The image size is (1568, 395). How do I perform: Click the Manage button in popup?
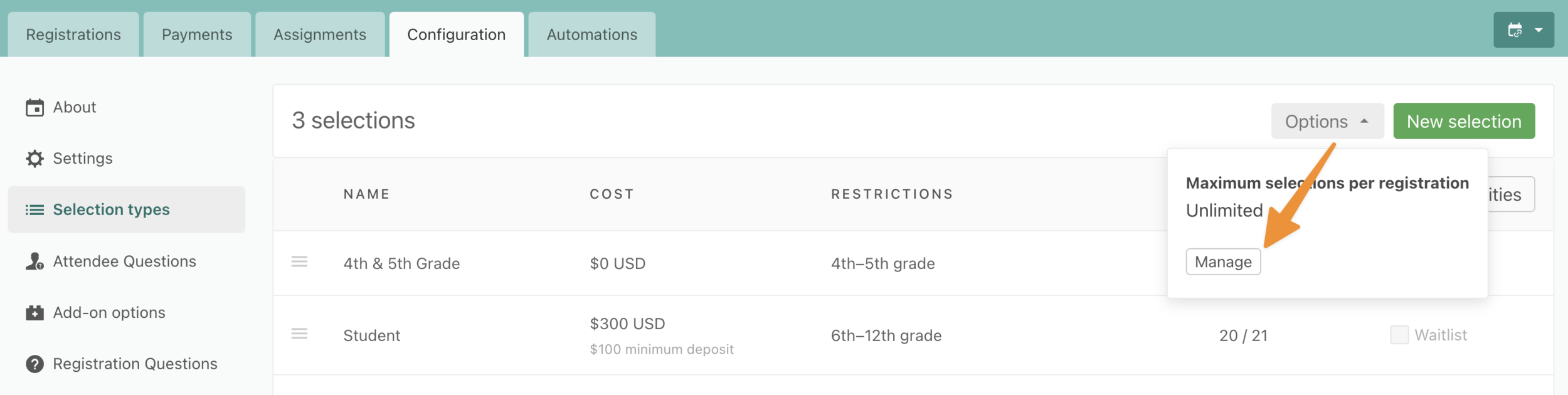pyautogui.click(x=1223, y=262)
